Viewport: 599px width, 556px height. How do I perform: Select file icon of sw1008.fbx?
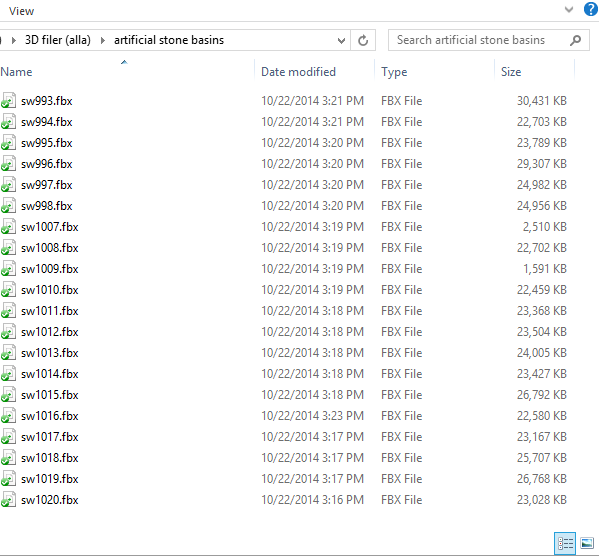coord(8,248)
